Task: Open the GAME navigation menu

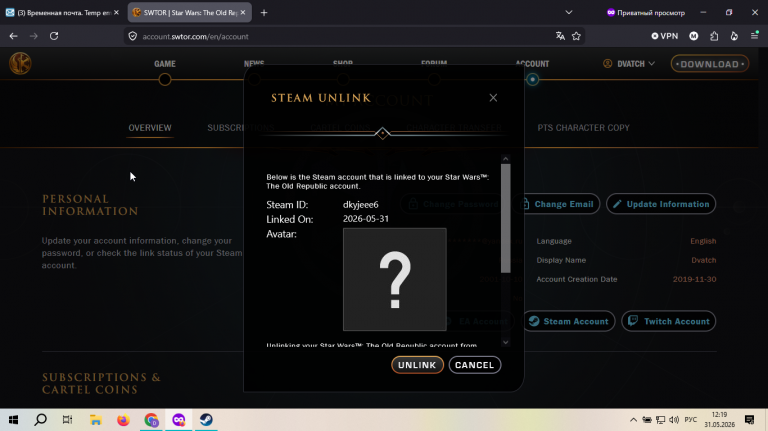Action: [x=165, y=64]
